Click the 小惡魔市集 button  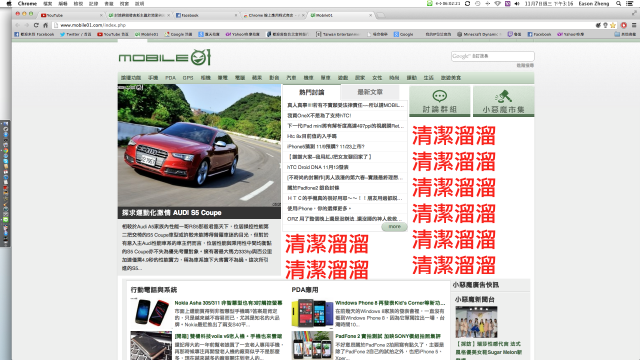coord(503,101)
